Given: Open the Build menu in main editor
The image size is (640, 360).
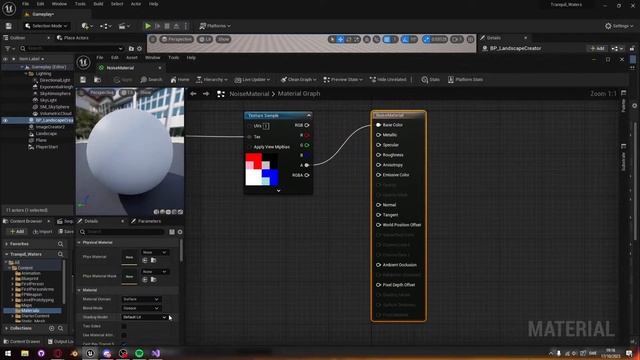Looking at the screenshot, I should 98,4.
